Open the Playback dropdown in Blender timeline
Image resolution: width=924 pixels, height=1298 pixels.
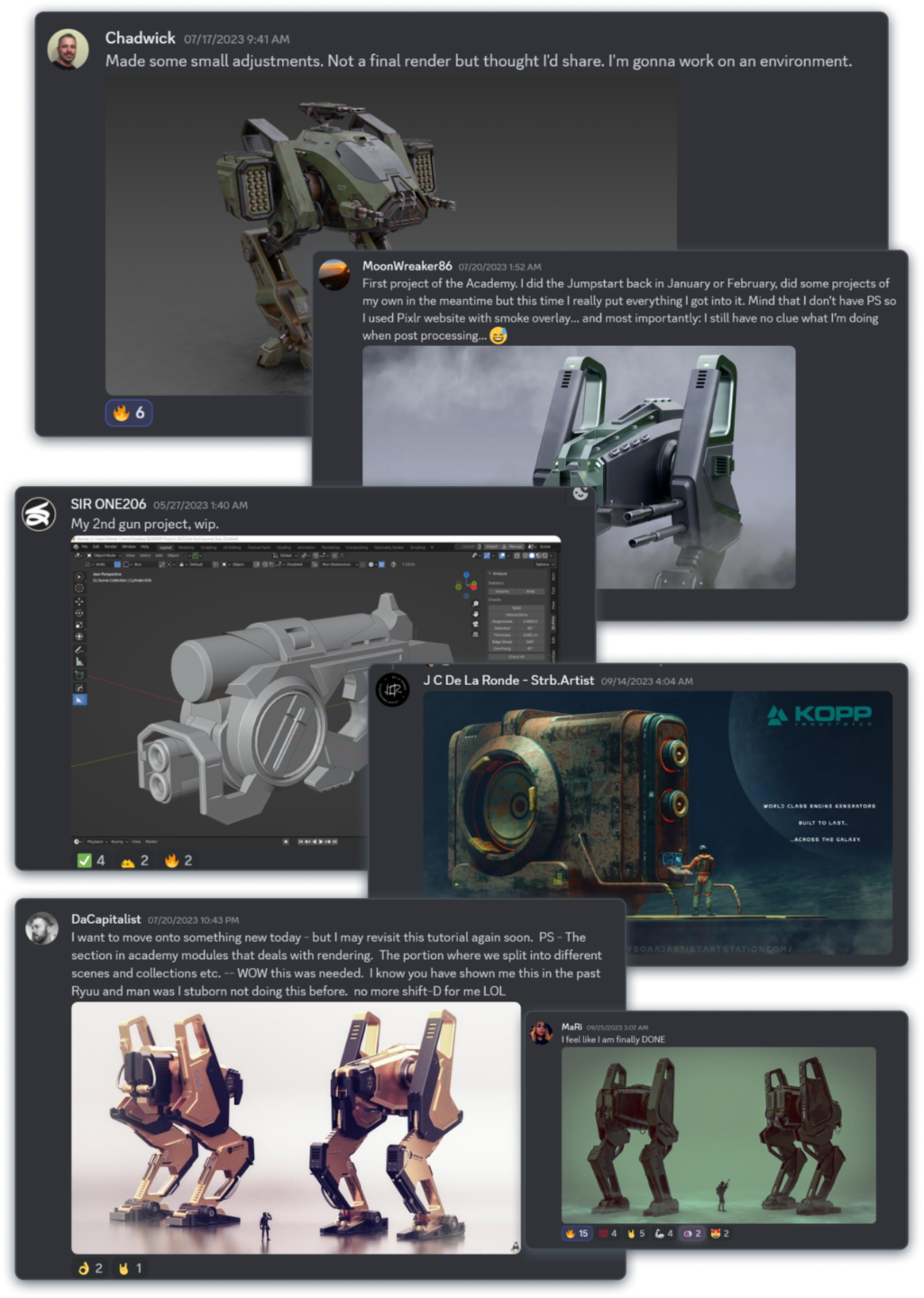click(x=97, y=842)
